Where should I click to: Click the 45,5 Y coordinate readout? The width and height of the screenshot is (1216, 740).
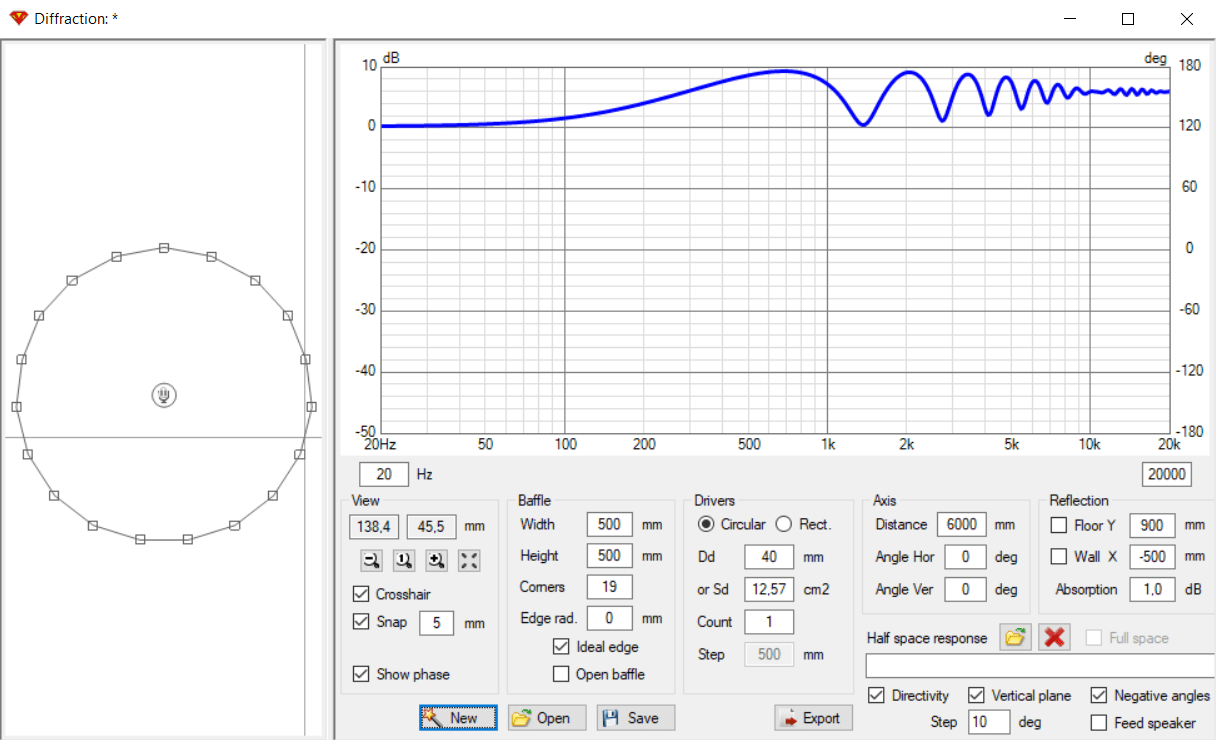(432, 525)
